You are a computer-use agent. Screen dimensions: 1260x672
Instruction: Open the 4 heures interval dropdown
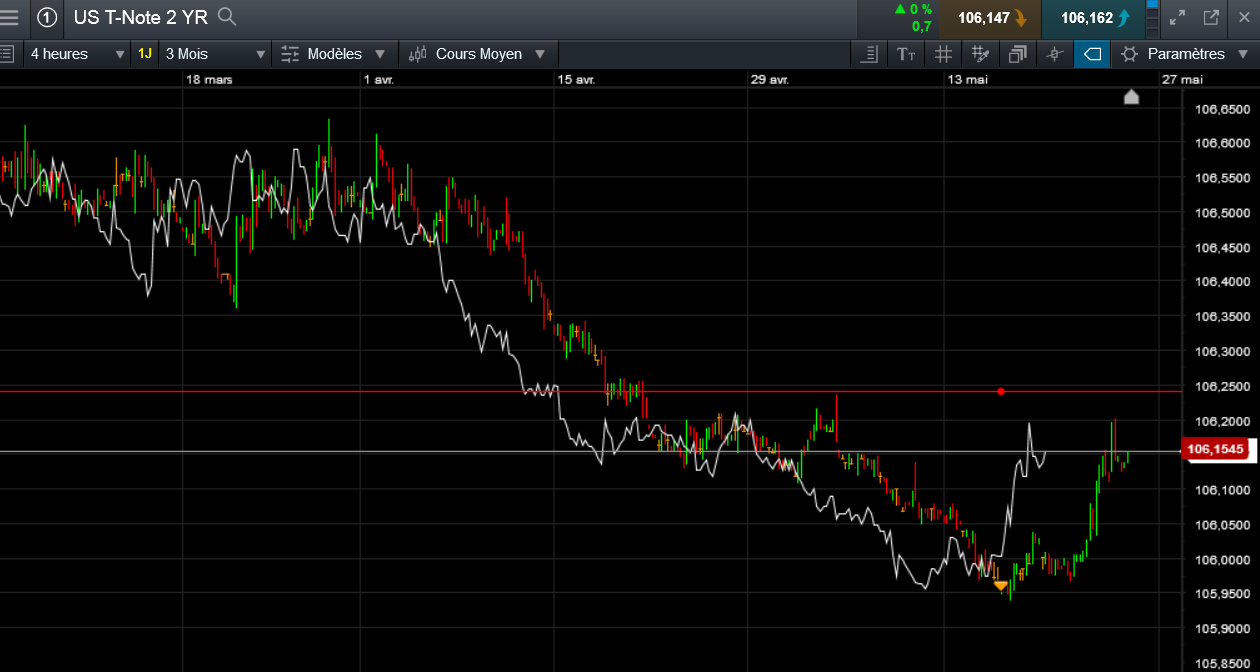tap(77, 54)
